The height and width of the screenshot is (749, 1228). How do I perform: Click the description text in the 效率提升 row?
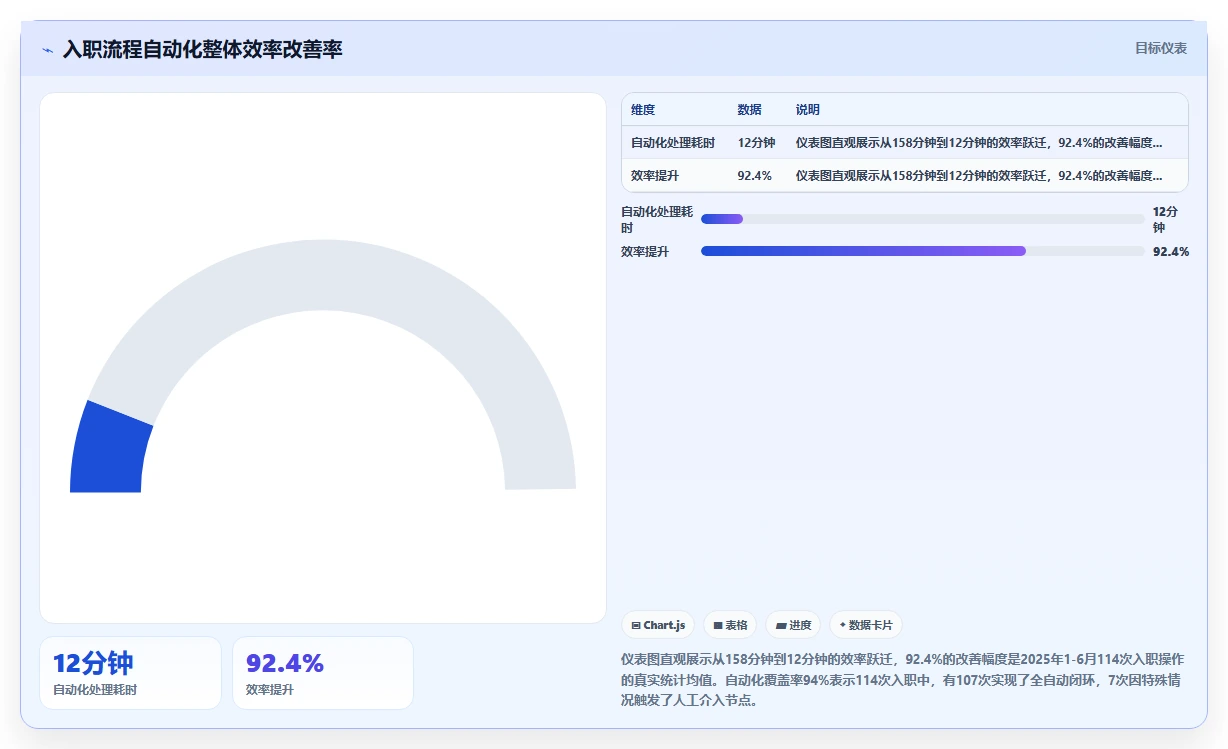tap(979, 176)
